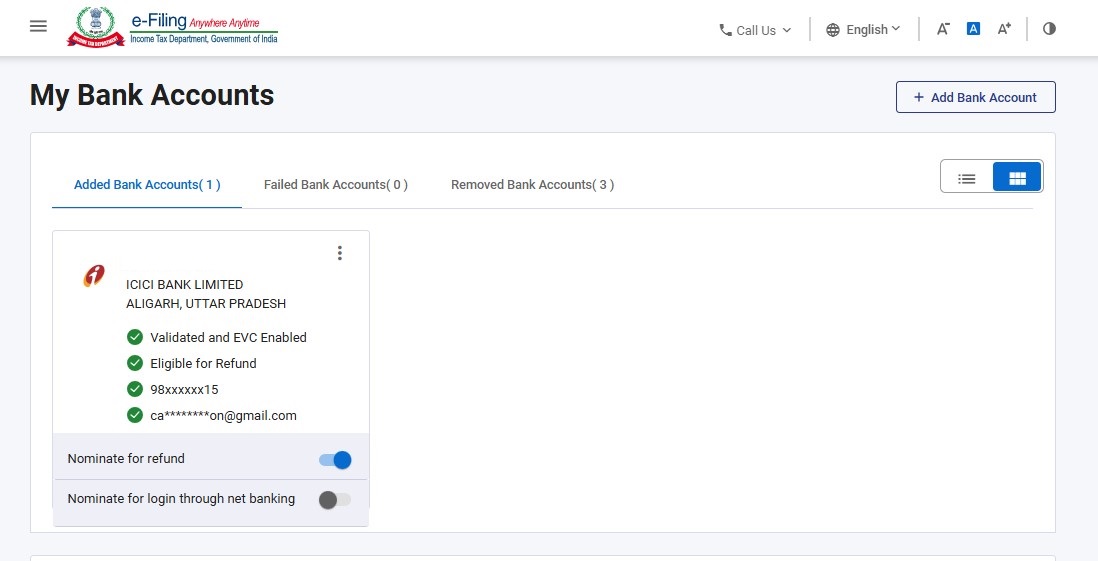
Task: Turn off Nominate for refund switch
Action: 335,459
